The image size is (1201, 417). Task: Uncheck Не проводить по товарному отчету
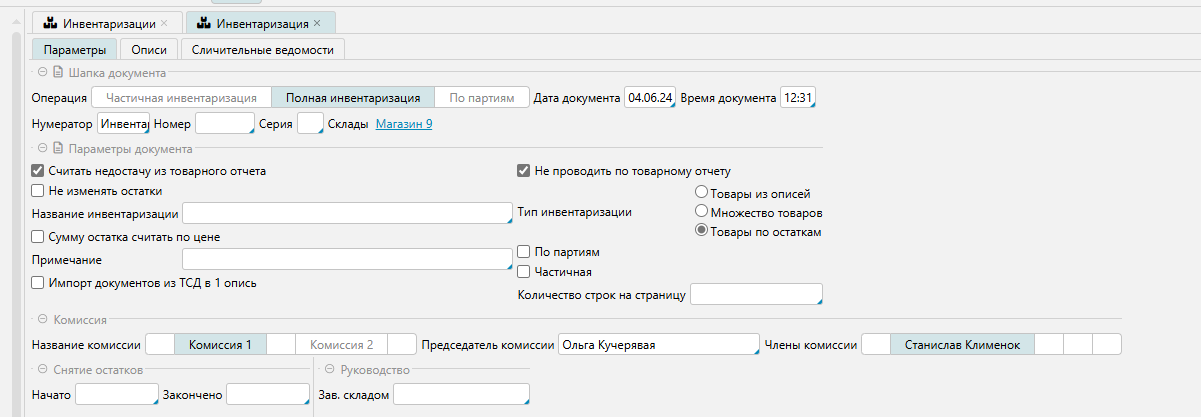point(523,171)
